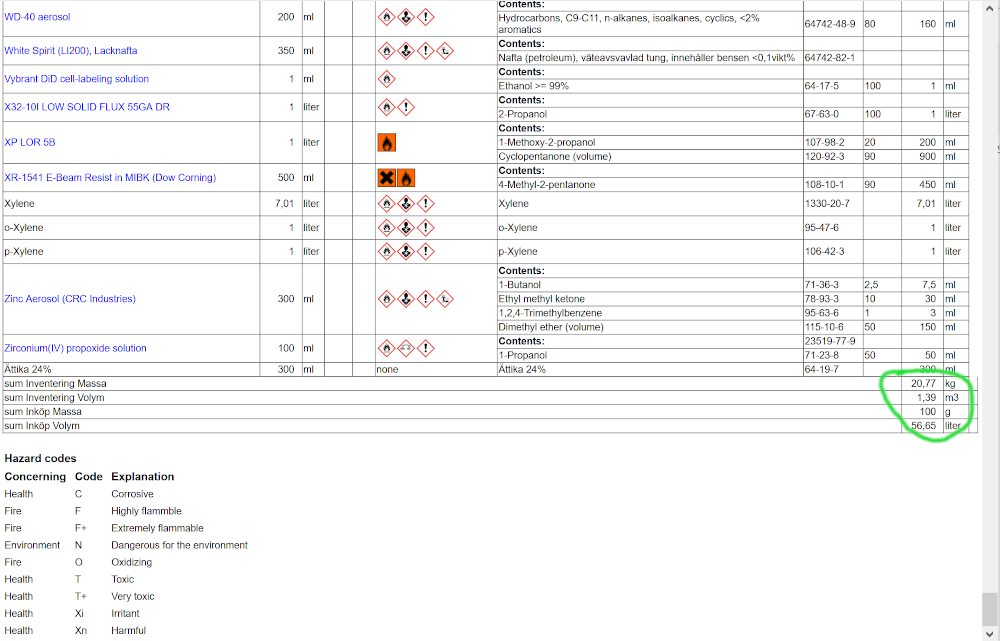
Task: Click the flame pictogram in White Spirit row
Action: click(386, 50)
